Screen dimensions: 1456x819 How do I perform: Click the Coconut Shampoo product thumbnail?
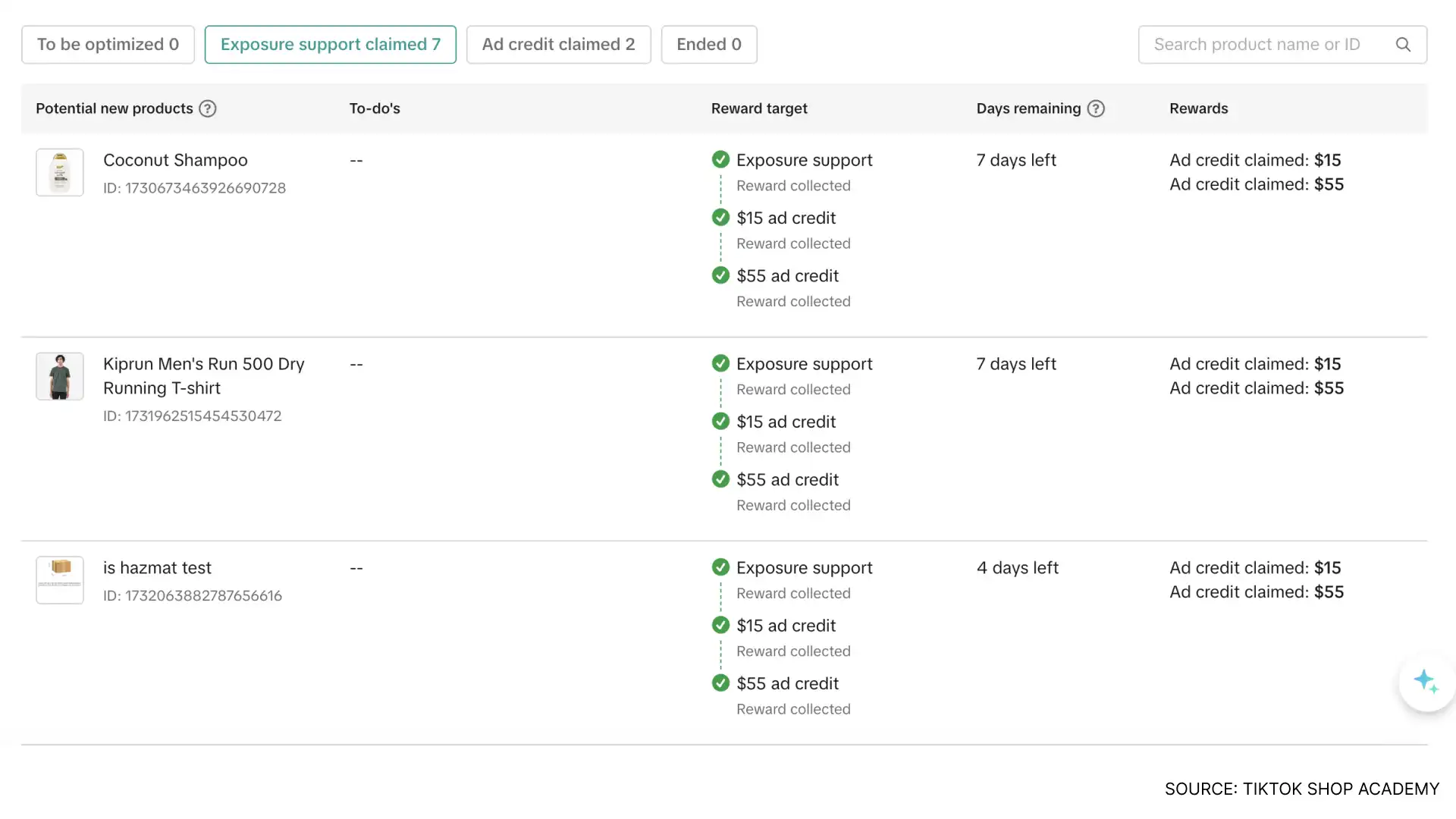point(59,172)
